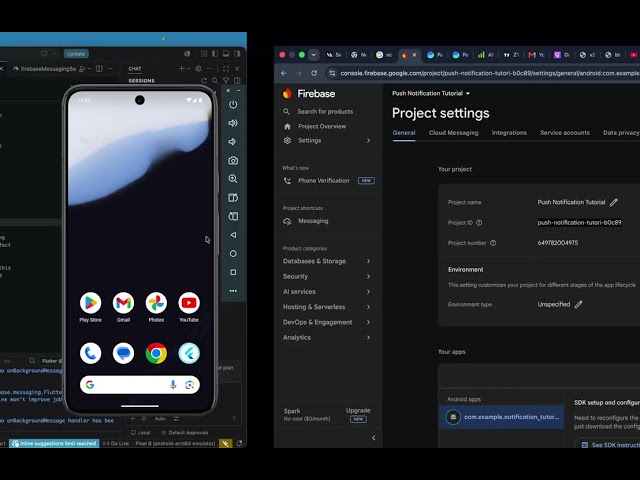Toggle the bottom panel in editor
The image size is (640, 480).
point(226,53)
